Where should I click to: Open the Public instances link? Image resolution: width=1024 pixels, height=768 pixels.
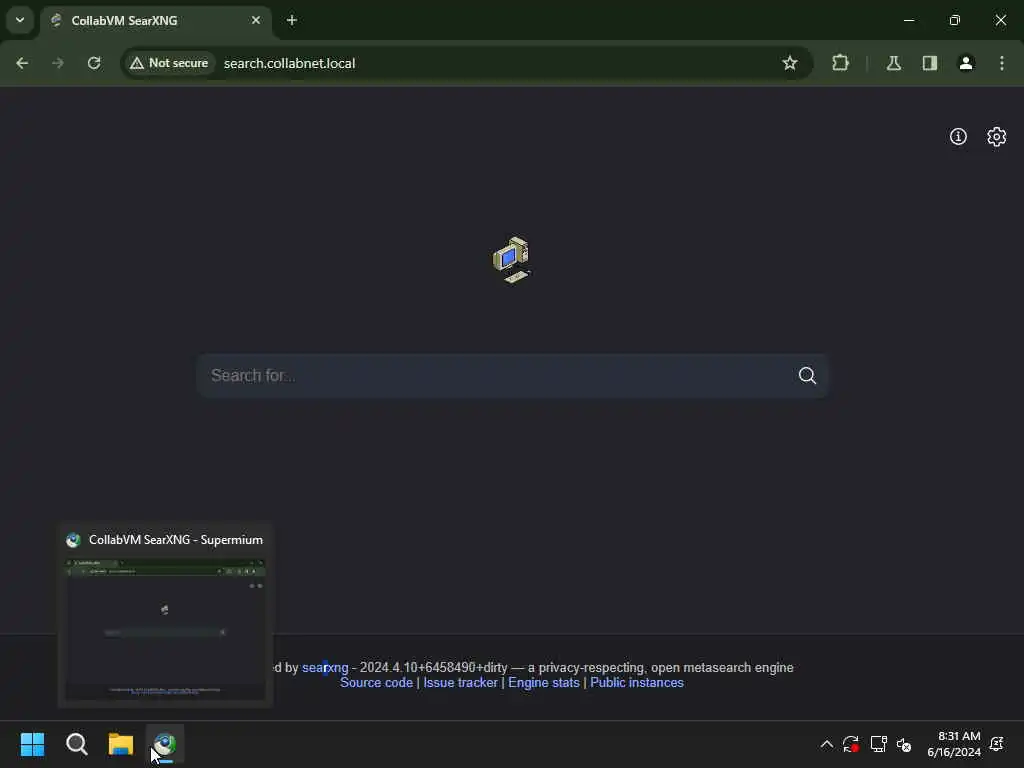point(637,682)
